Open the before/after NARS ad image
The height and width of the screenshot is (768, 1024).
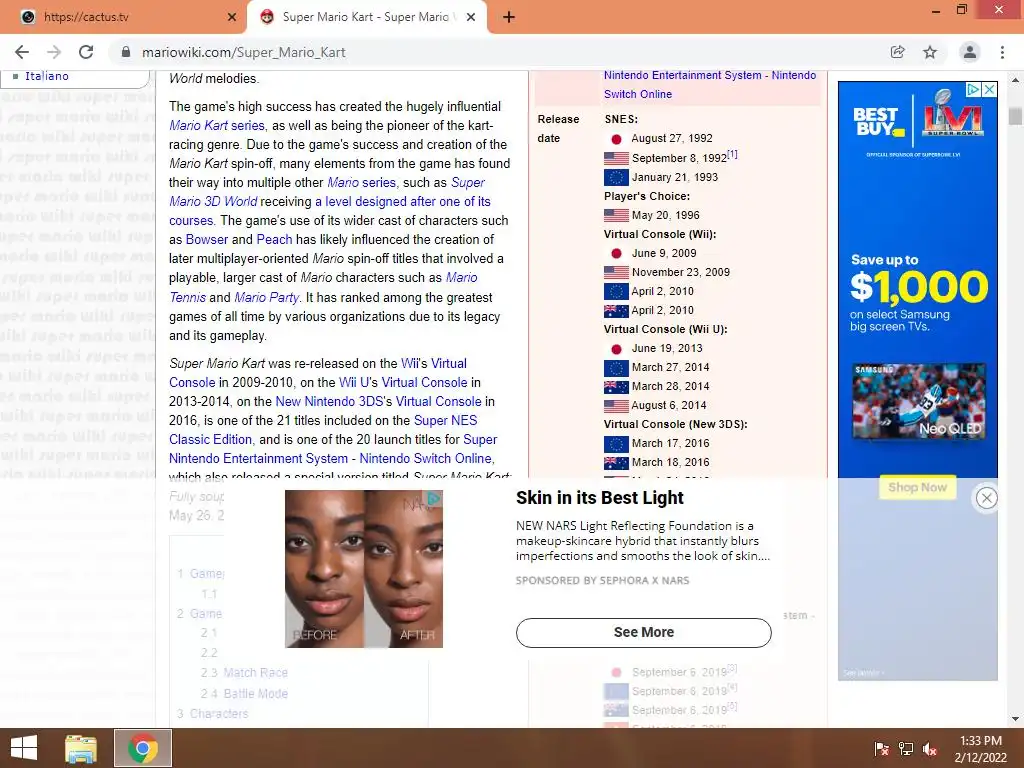point(364,569)
